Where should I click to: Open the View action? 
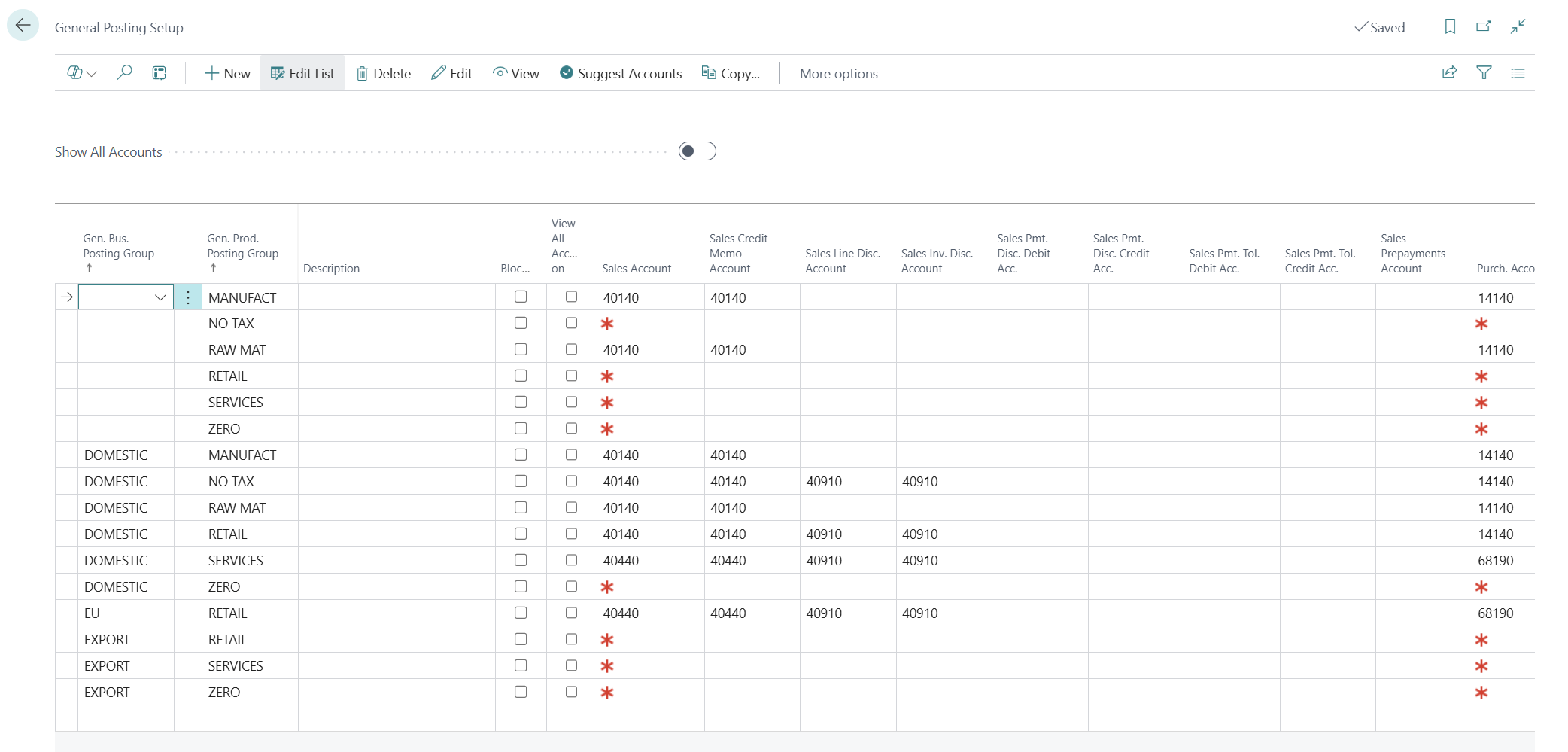516,73
